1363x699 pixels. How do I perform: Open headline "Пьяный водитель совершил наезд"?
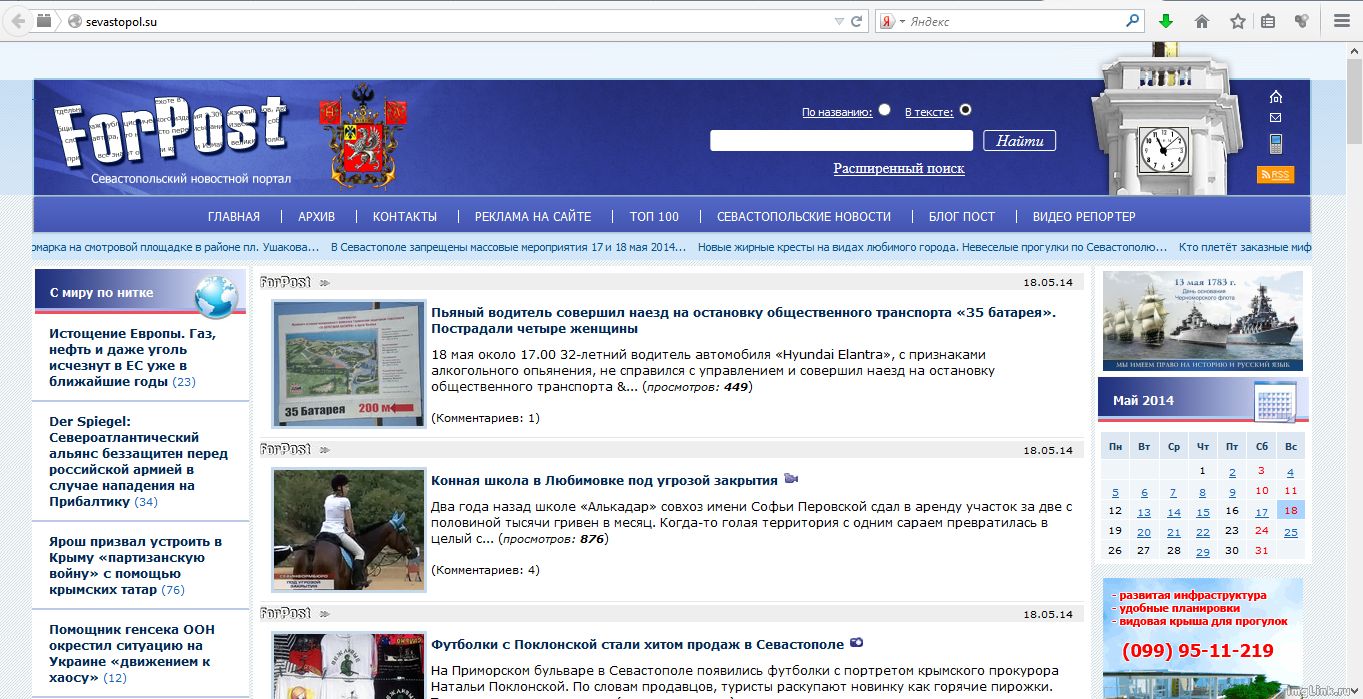click(743, 320)
